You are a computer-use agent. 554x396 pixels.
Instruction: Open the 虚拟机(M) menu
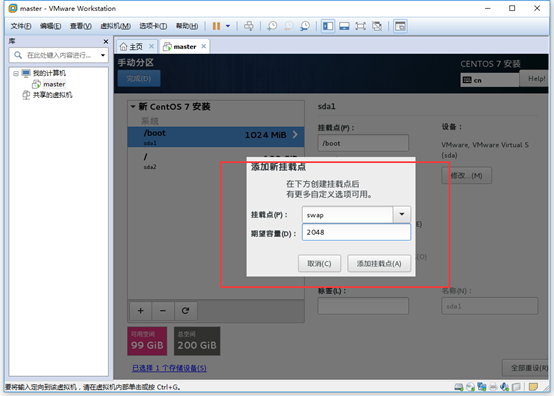pos(116,26)
